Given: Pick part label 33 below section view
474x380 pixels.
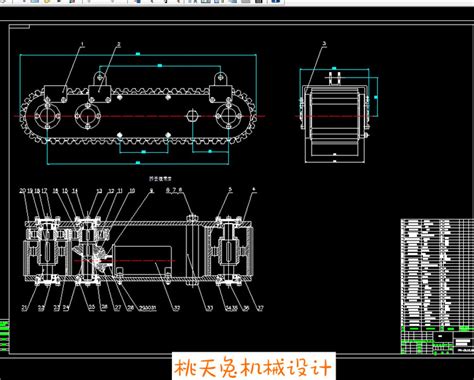Looking at the screenshot, I should tap(210, 308).
